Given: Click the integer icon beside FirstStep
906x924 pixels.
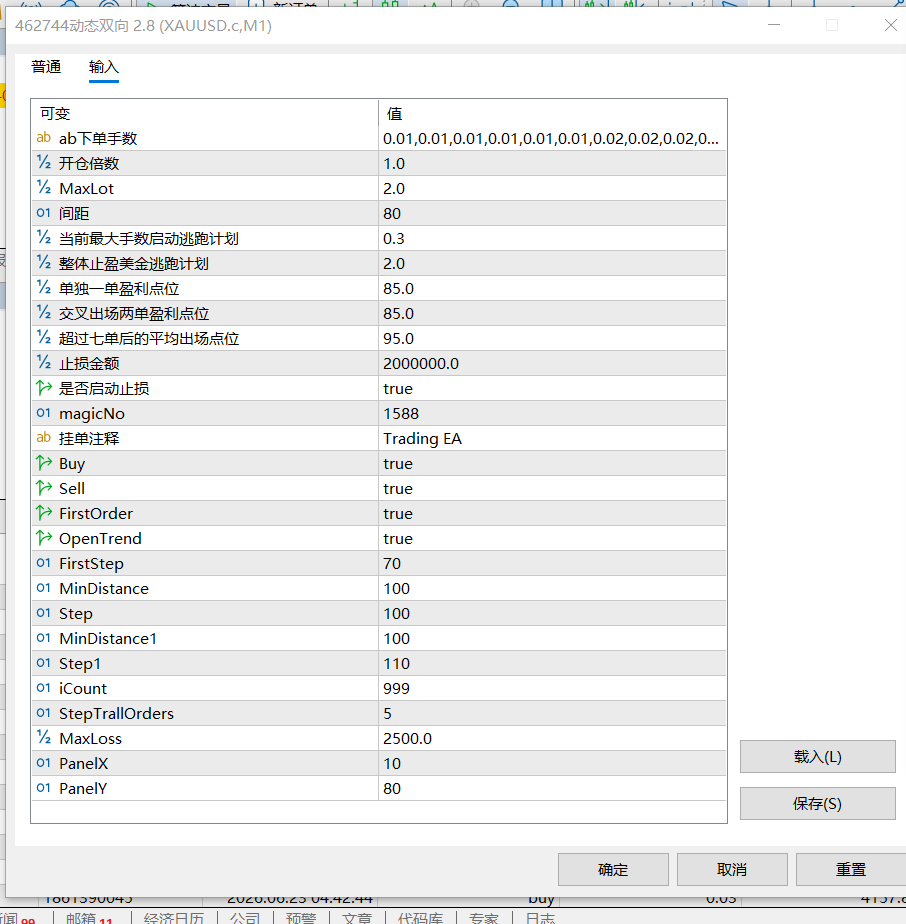Looking at the screenshot, I should coord(44,563).
